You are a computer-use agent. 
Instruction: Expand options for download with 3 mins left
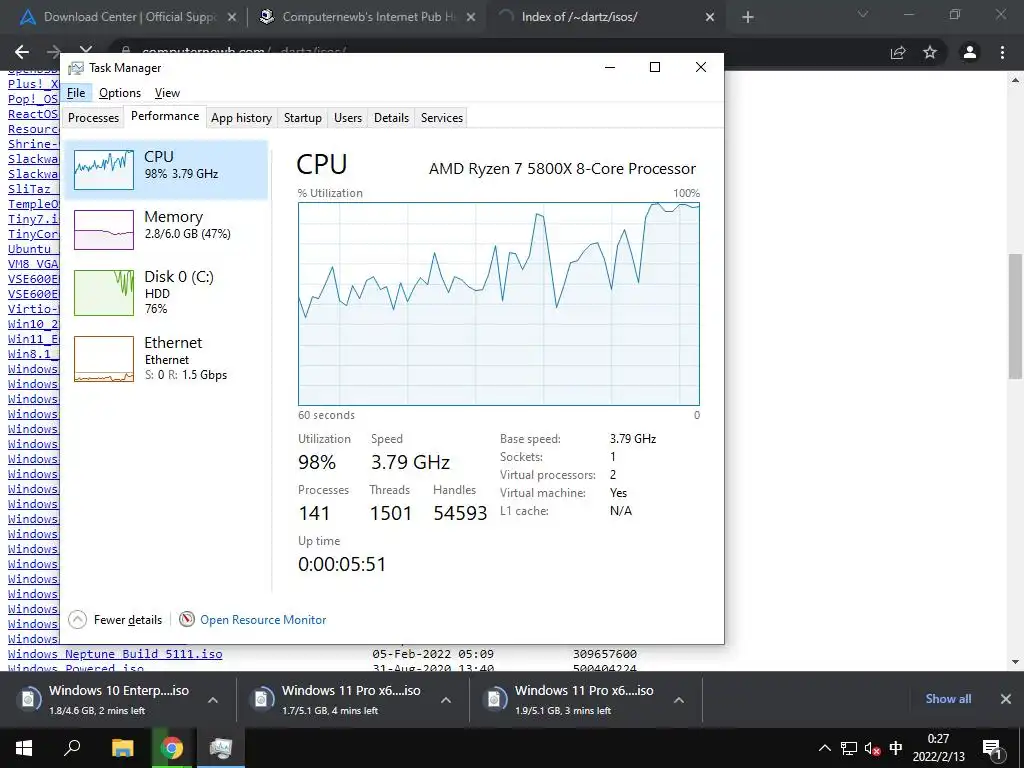point(679,700)
